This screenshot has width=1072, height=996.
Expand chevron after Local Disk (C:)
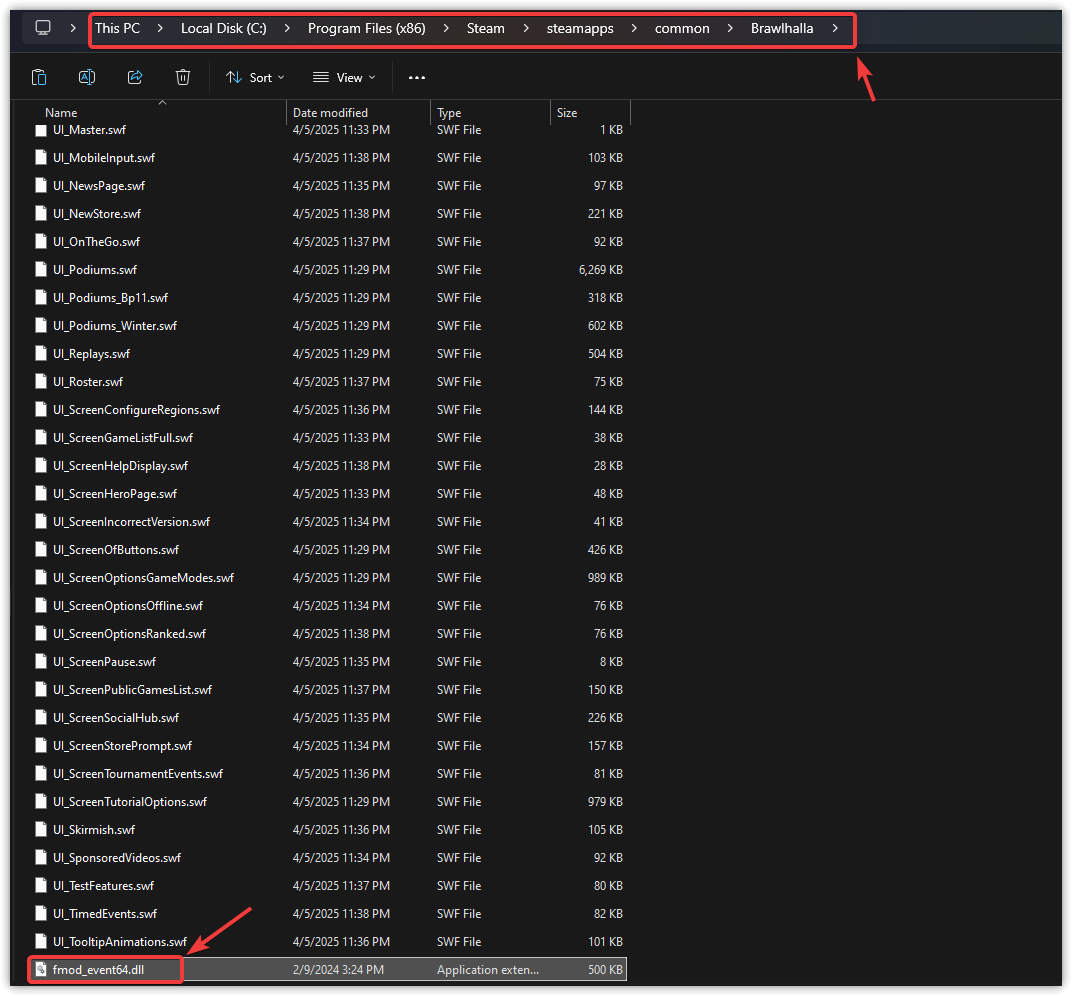click(x=286, y=28)
